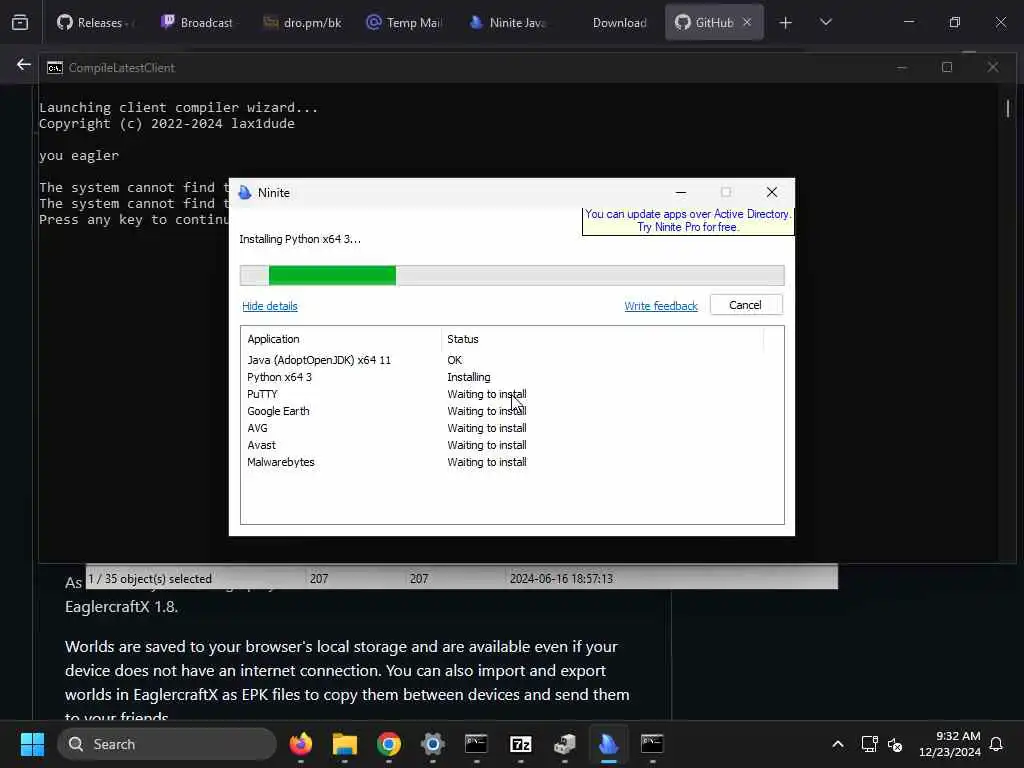The height and width of the screenshot is (768, 1024).
Task: Click the '1 / 35 object(s) selected' status
Action: (150, 579)
